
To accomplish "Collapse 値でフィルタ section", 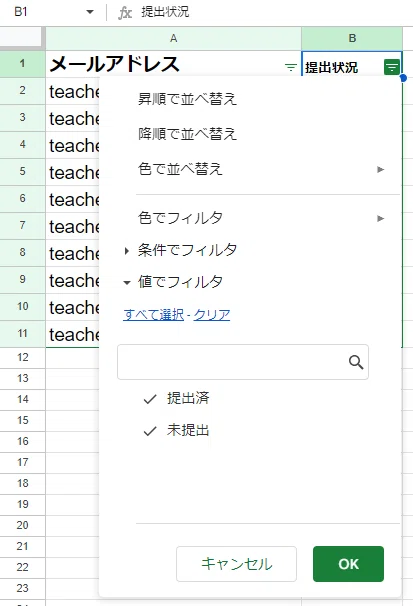I will [173, 282].
